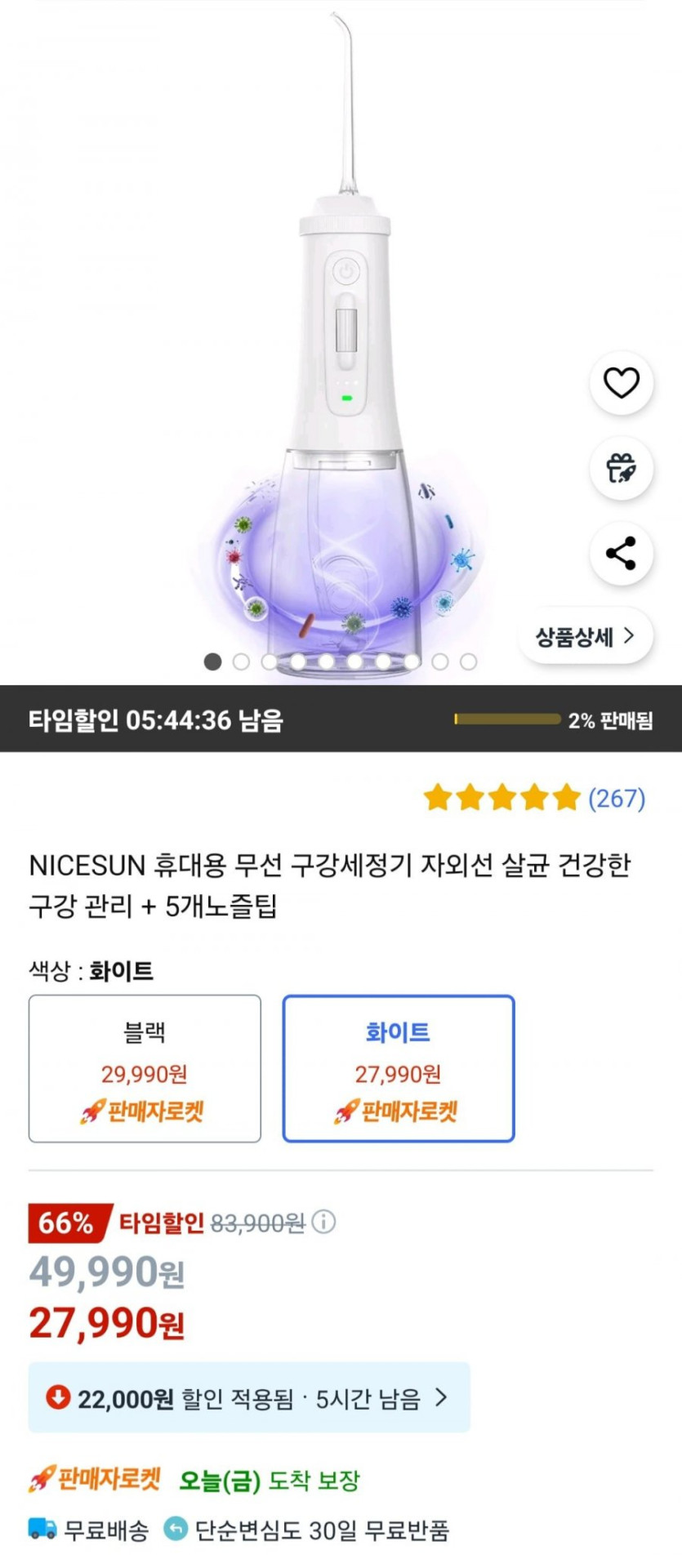This screenshot has width=682, height=1568.
Task: Tap the info icon beside 83,900원
Action: click(324, 1222)
